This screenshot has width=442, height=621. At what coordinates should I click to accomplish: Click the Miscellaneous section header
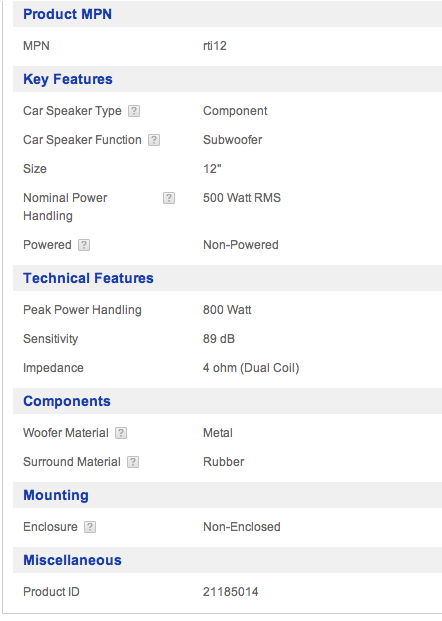pos(72,560)
